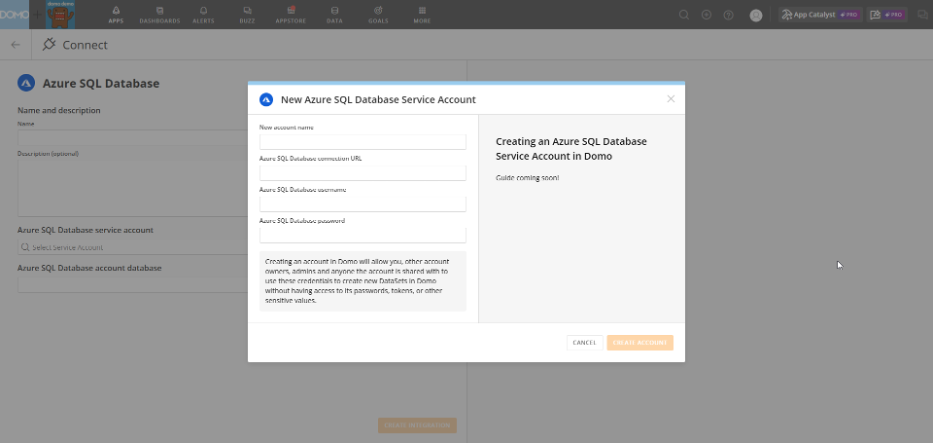Open the chat icon at the header's end
This screenshot has width=934, height=444.
(x=923, y=15)
